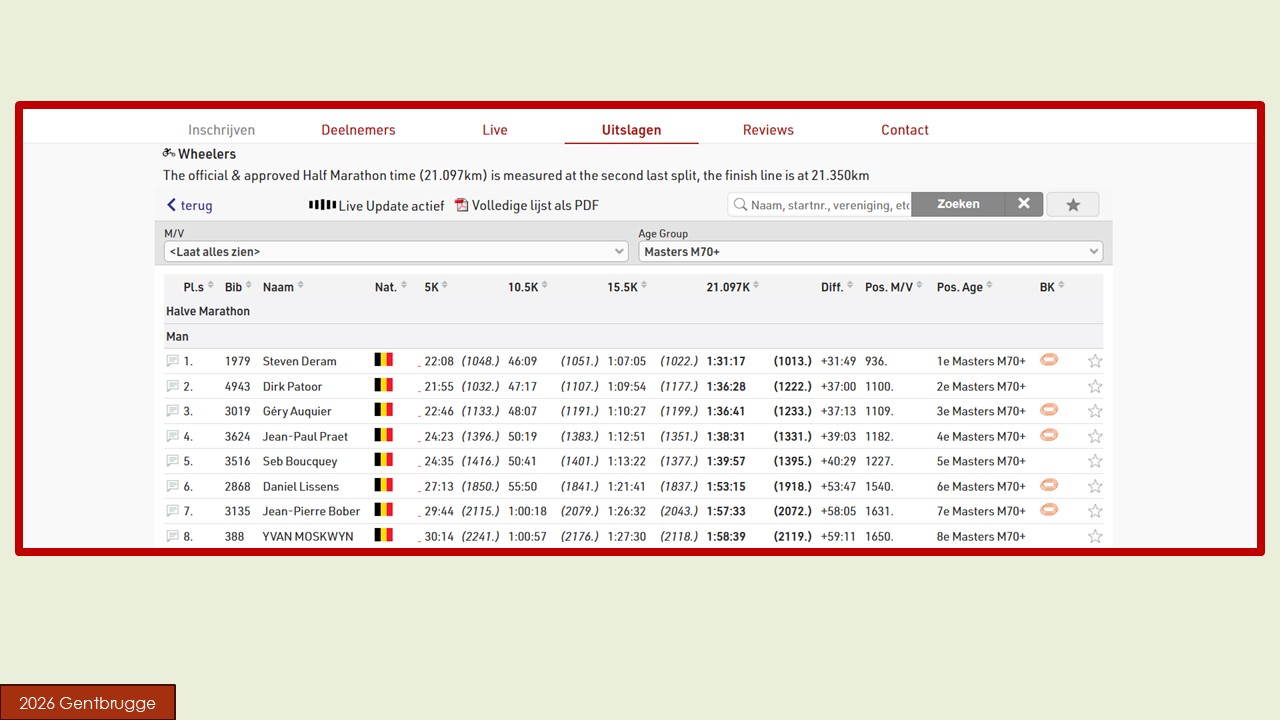Screen dimensions: 1280x720
Task: Download Volledige lijst als PDF
Action: click(x=527, y=205)
